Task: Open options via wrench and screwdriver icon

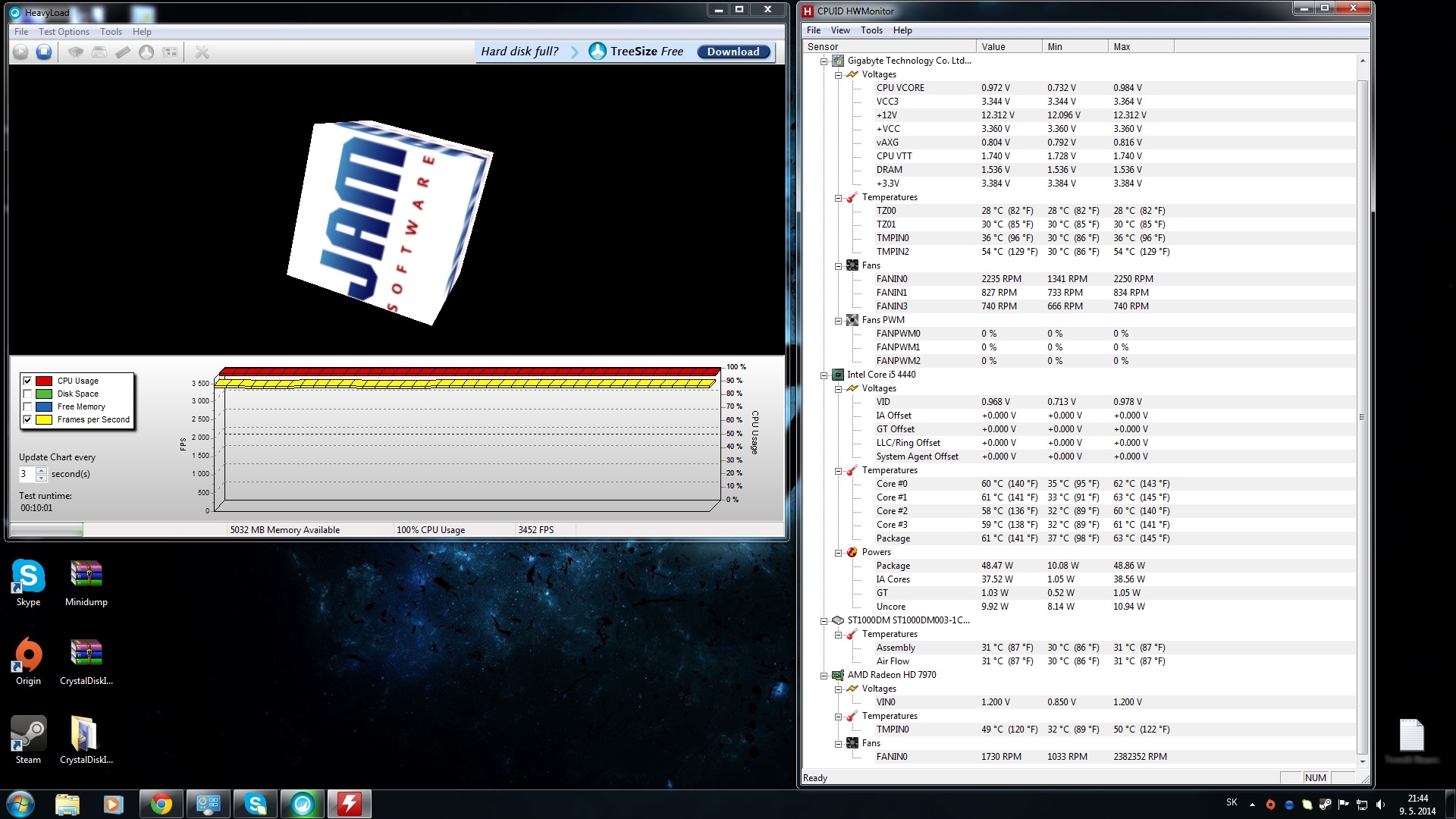Action: 202,52
